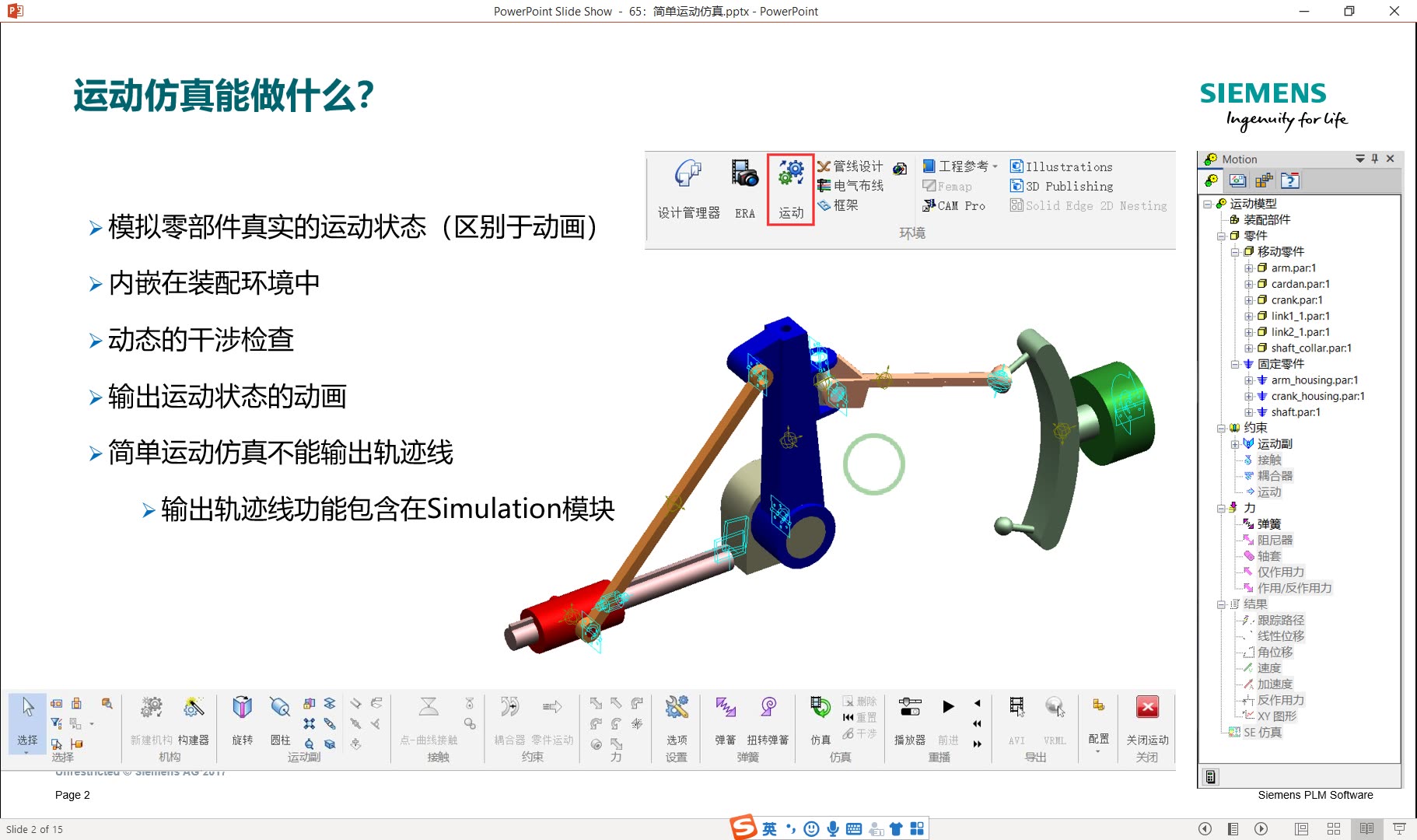Click the 关闭运动 (close motion) button
Image resolution: width=1417 pixels, height=840 pixels.
point(1147,708)
